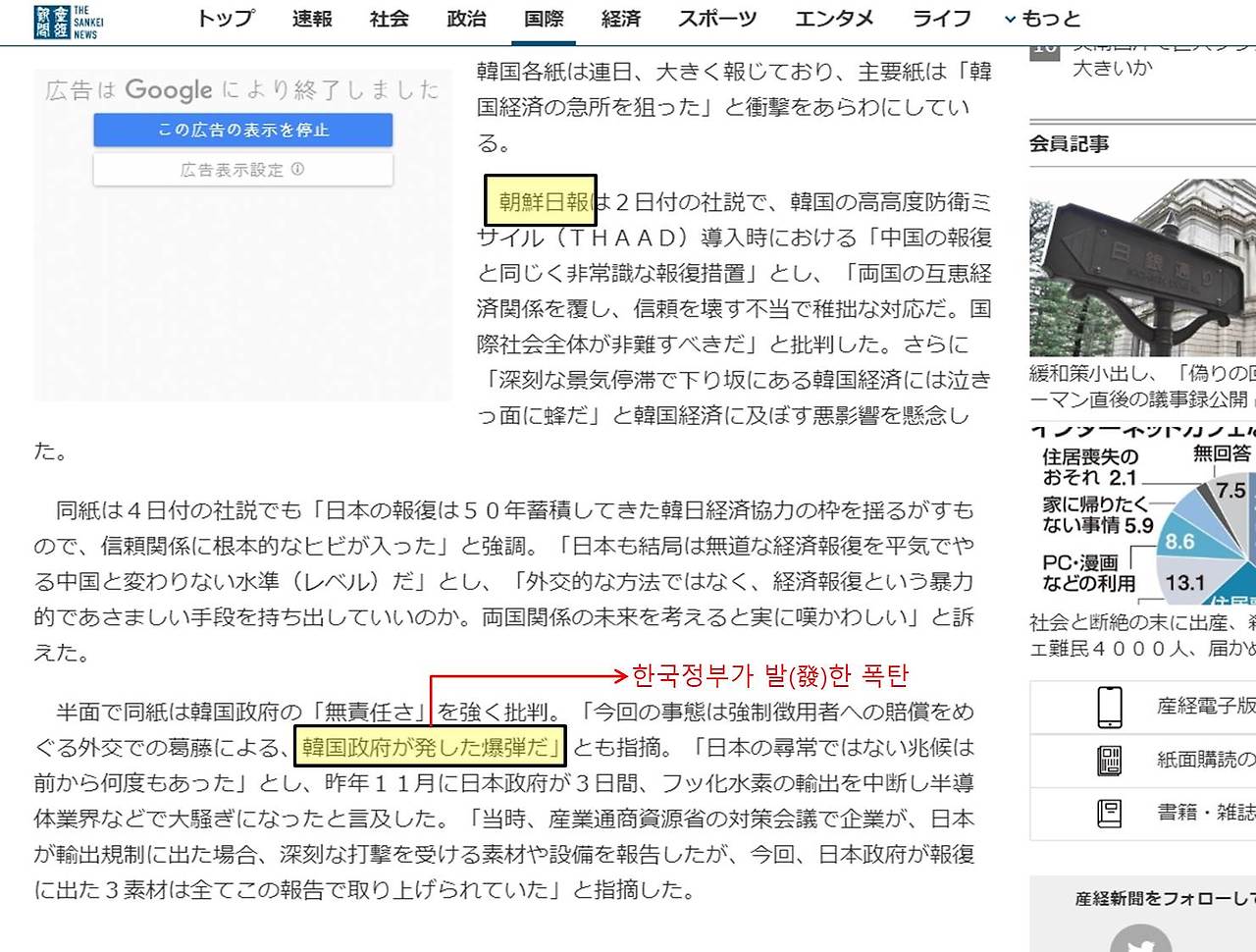Open the 社会と断絶の末に出産 article link

pyautogui.click(x=1142, y=635)
